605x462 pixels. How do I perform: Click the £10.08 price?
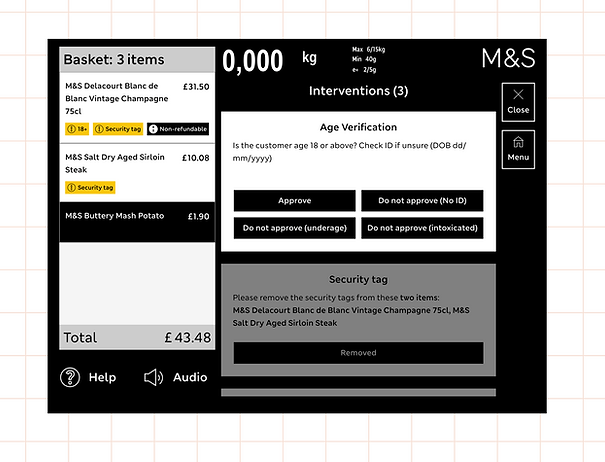196,158
